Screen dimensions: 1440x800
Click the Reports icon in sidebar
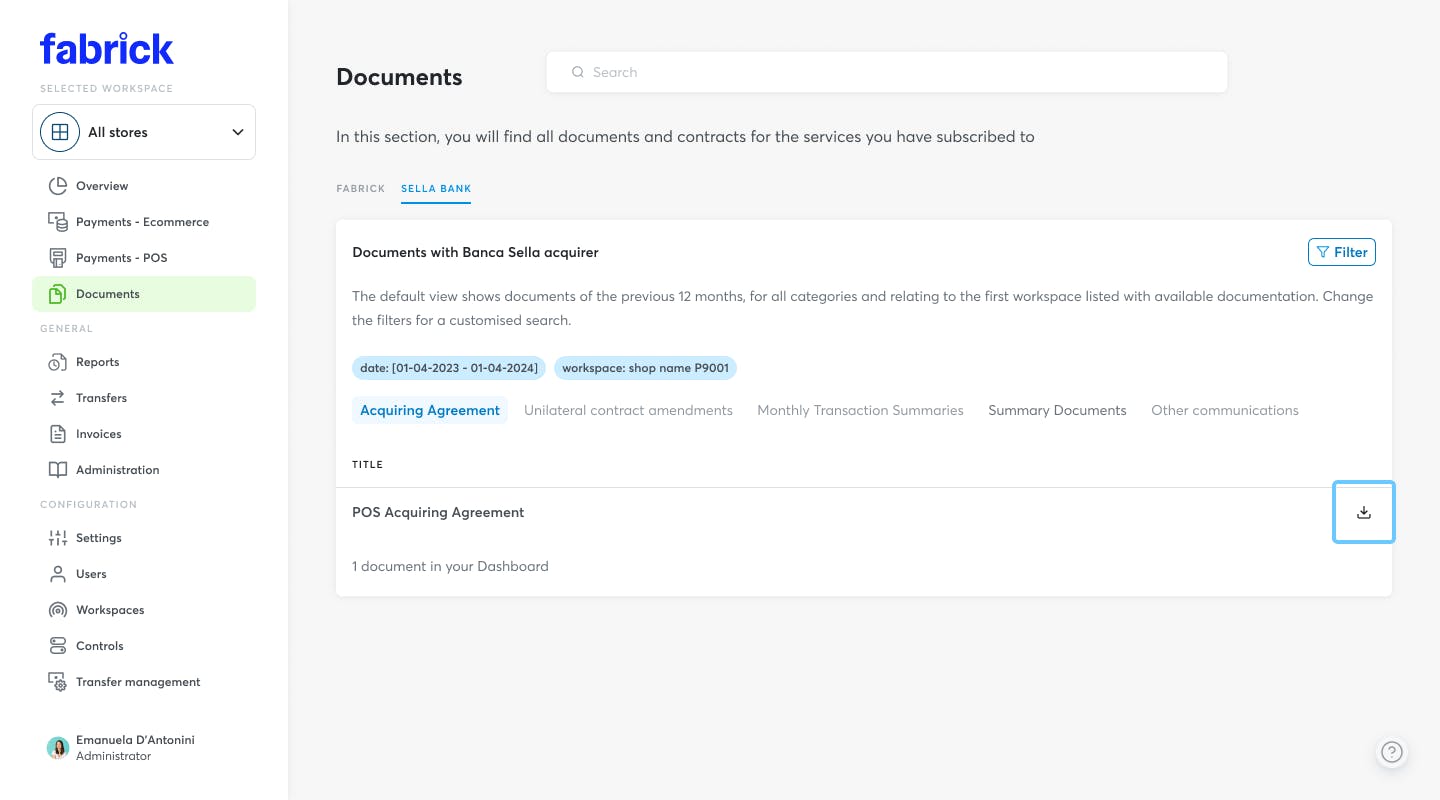coord(58,362)
